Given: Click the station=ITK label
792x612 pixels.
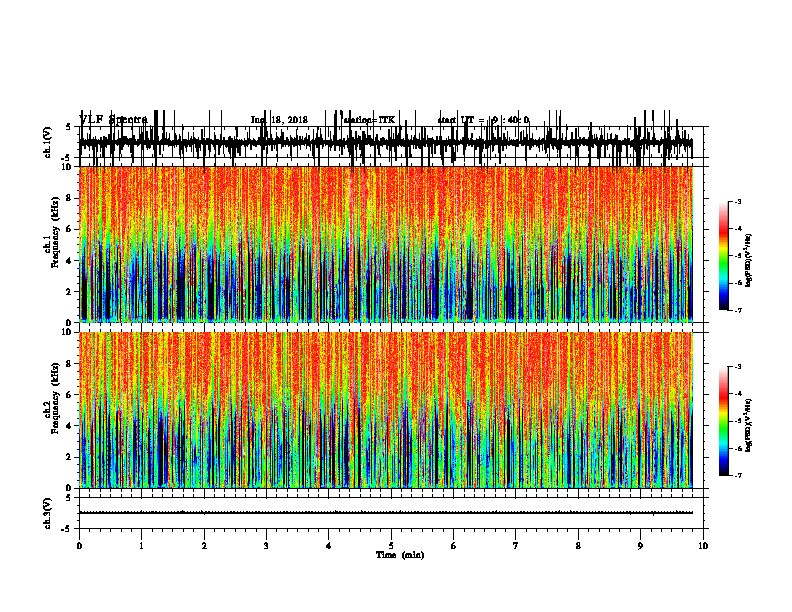Looking at the screenshot, I should point(369,120).
